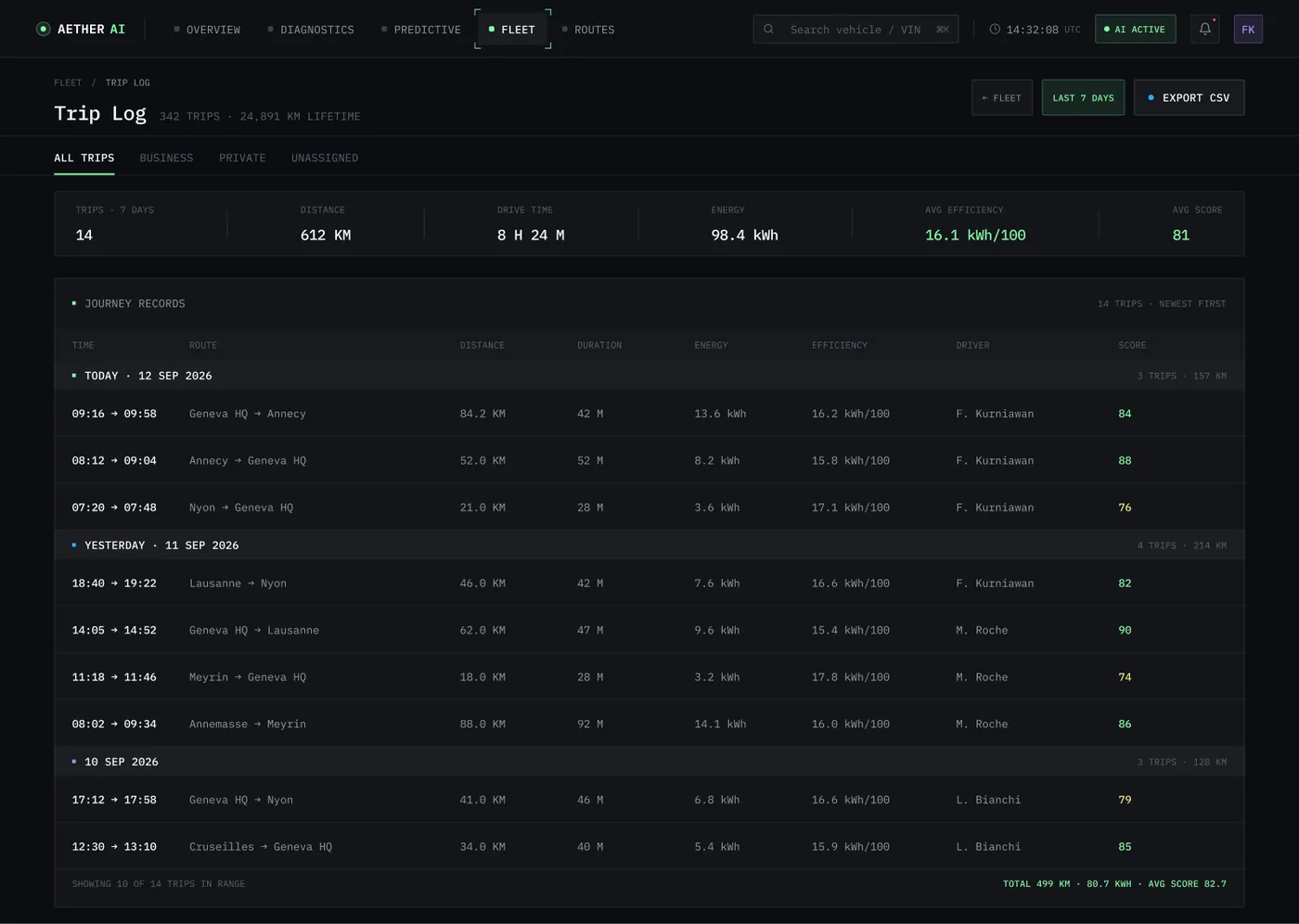Select the Nyon → Geneva HQ trip
This screenshot has height=924, width=1299.
tap(649, 507)
